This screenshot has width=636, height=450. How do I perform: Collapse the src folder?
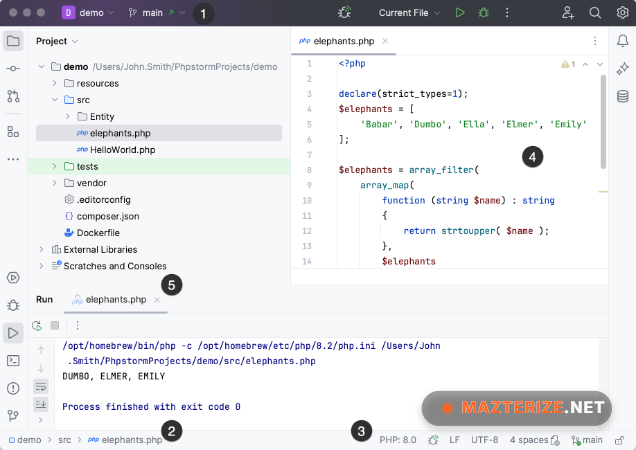pos(54,100)
